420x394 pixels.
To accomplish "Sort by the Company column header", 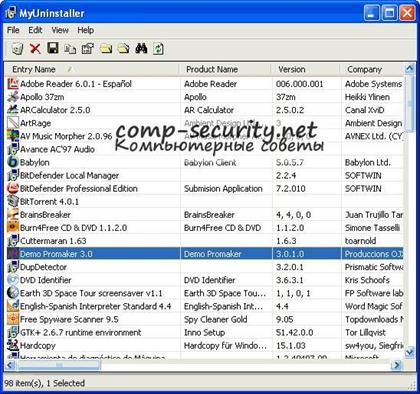I will pyautogui.click(x=372, y=69).
